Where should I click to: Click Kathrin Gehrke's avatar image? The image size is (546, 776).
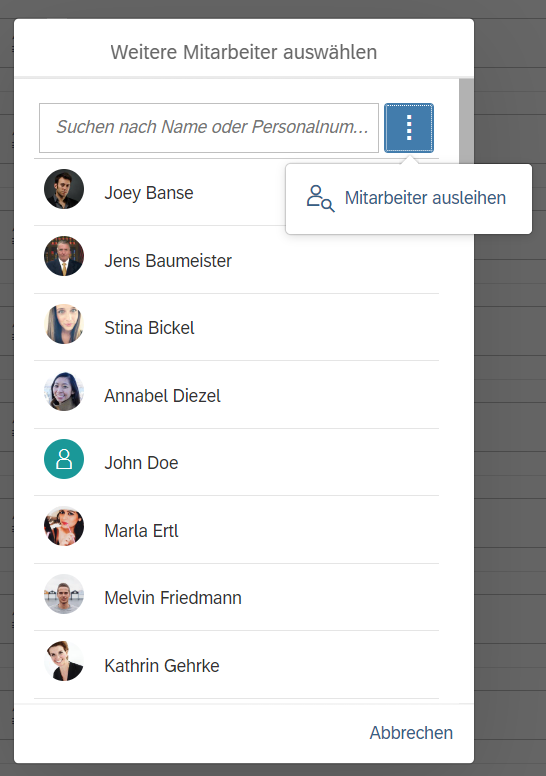point(64,661)
